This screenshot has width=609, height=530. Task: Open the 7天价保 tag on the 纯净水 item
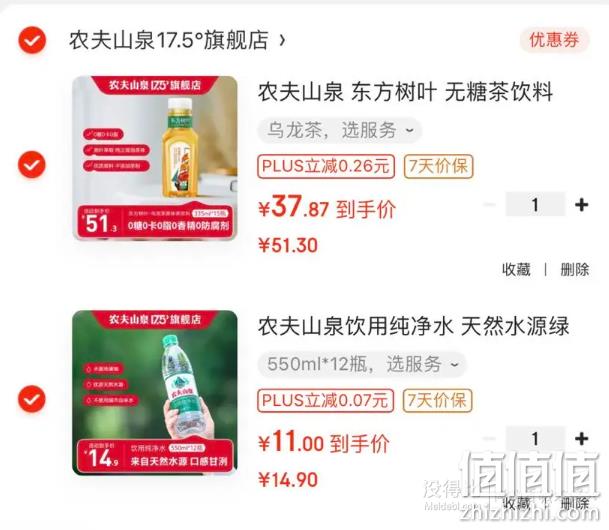[437, 400]
